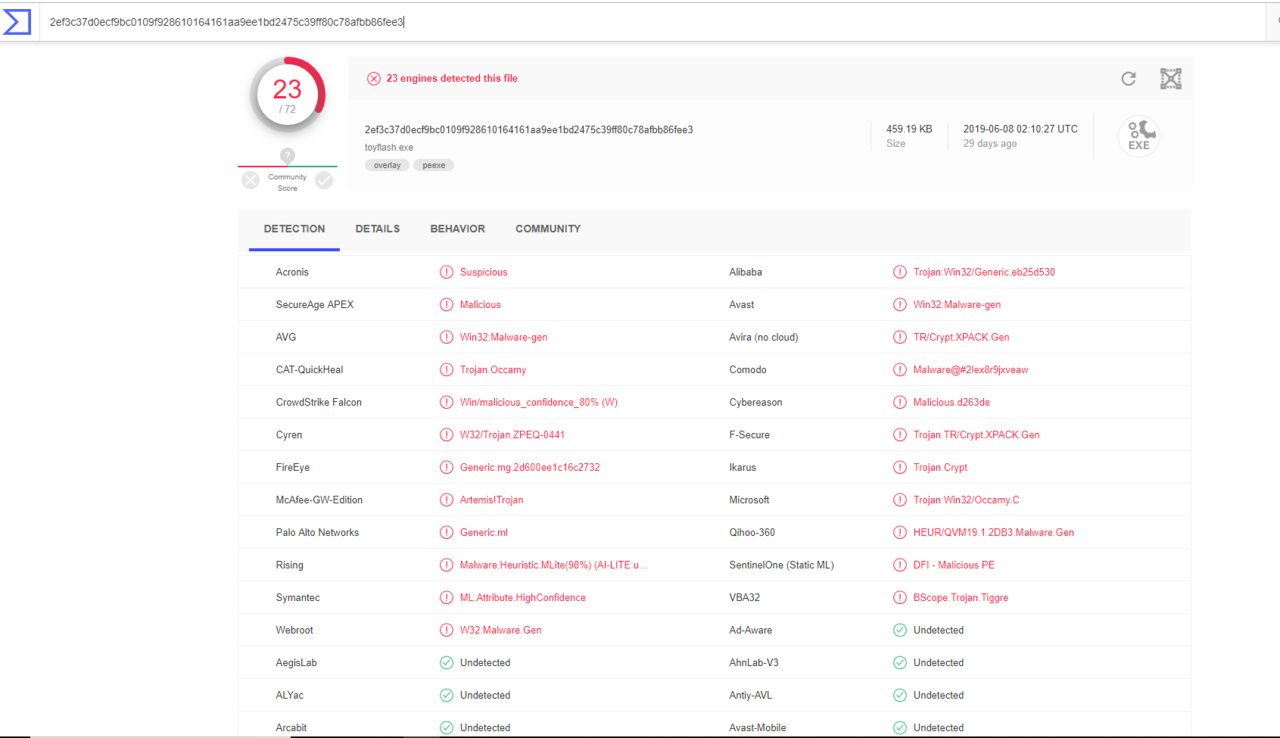This screenshot has width=1280, height=738.
Task: Click the Symantec ML.Attribute.HighConfidence result
Action: click(523, 597)
